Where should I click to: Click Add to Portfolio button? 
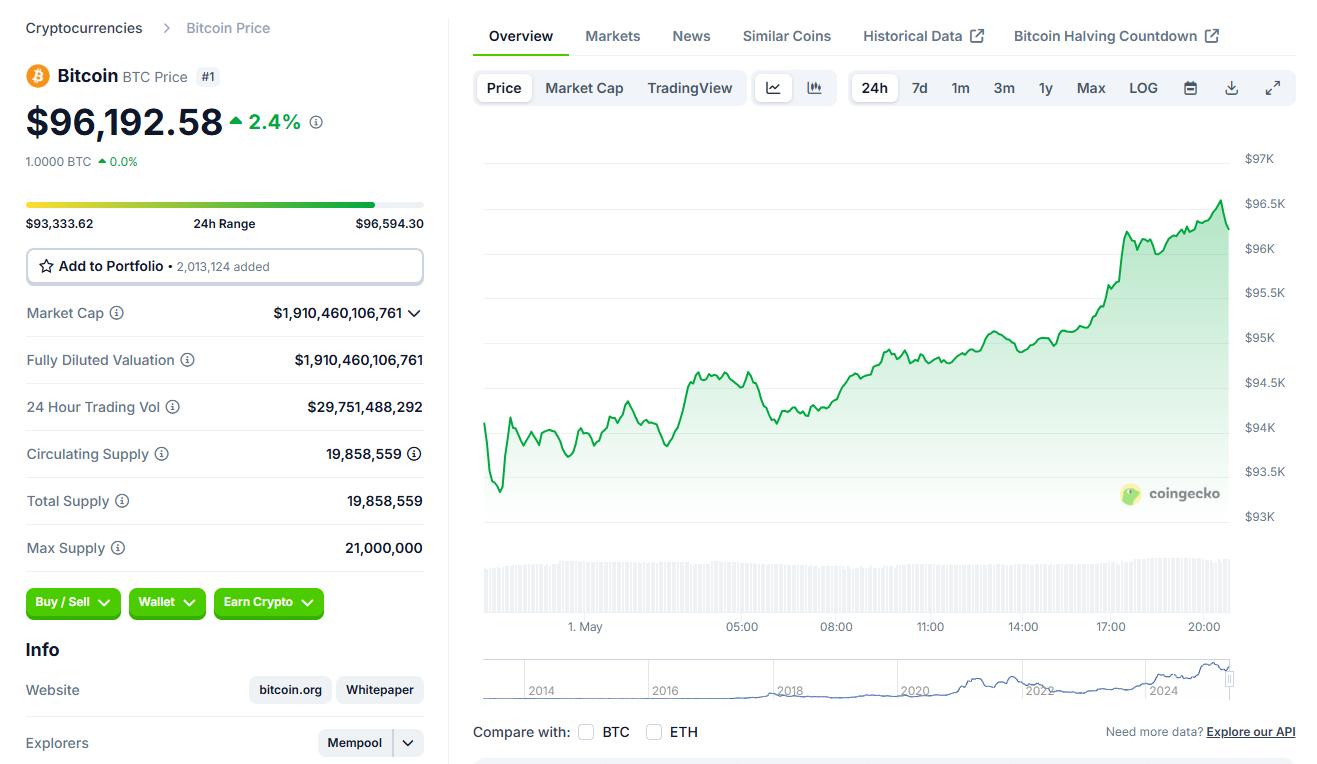tap(225, 266)
